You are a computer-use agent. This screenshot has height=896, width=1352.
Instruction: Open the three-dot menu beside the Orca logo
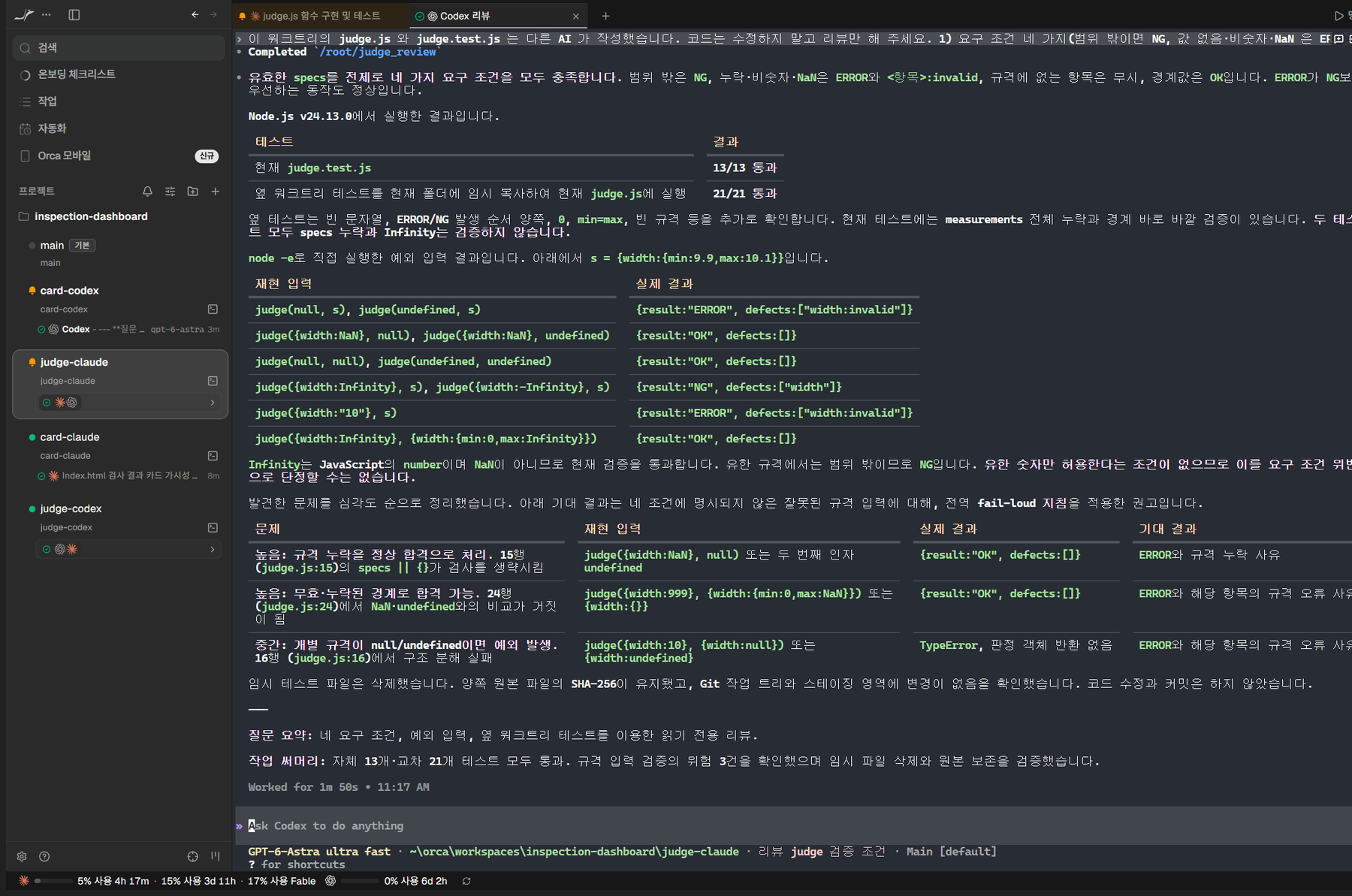(47, 14)
